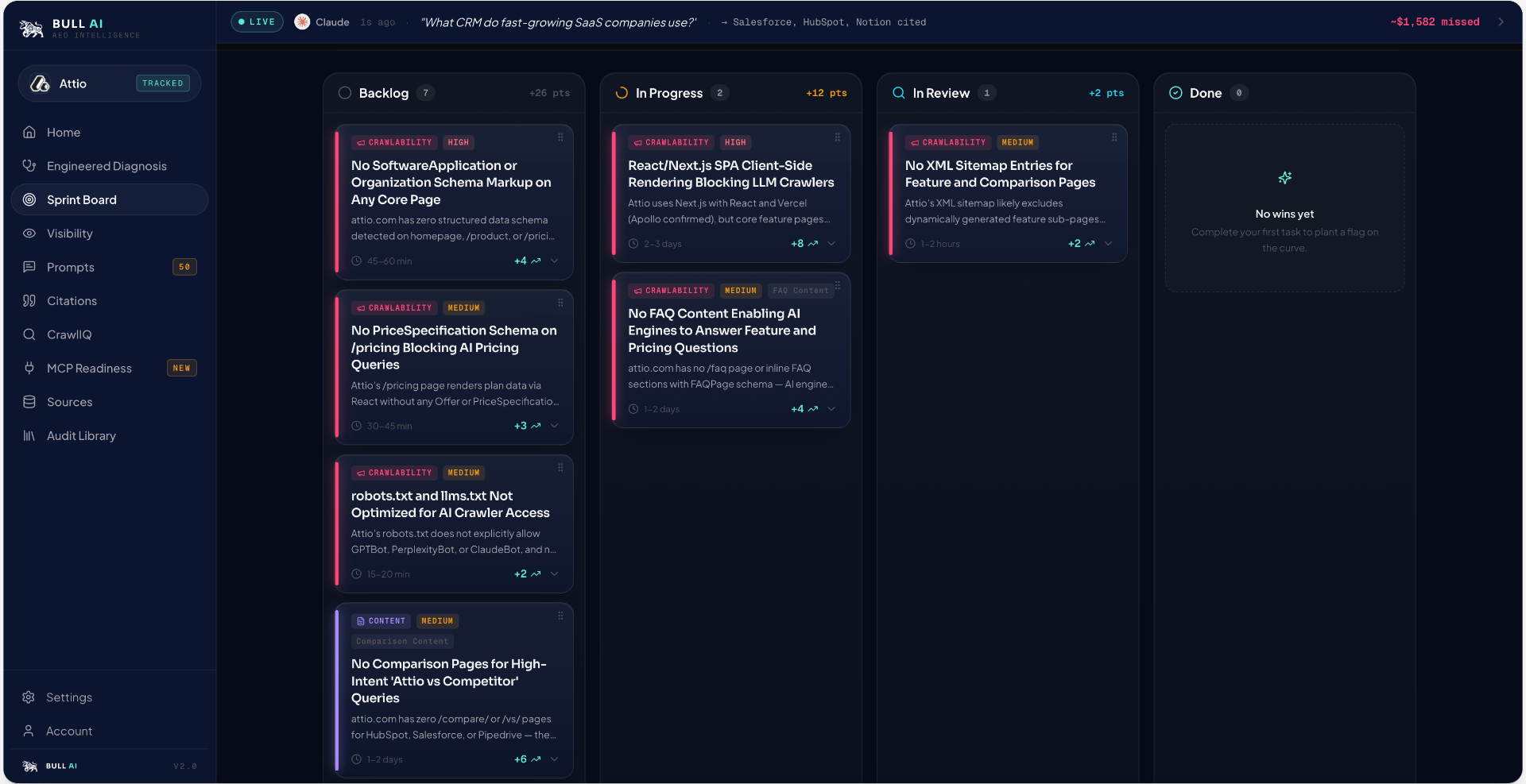This screenshot has height=784, width=1526.
Task: Expand the SoftwareApplication Schema card chevron
Action: [x=555, y=261]
